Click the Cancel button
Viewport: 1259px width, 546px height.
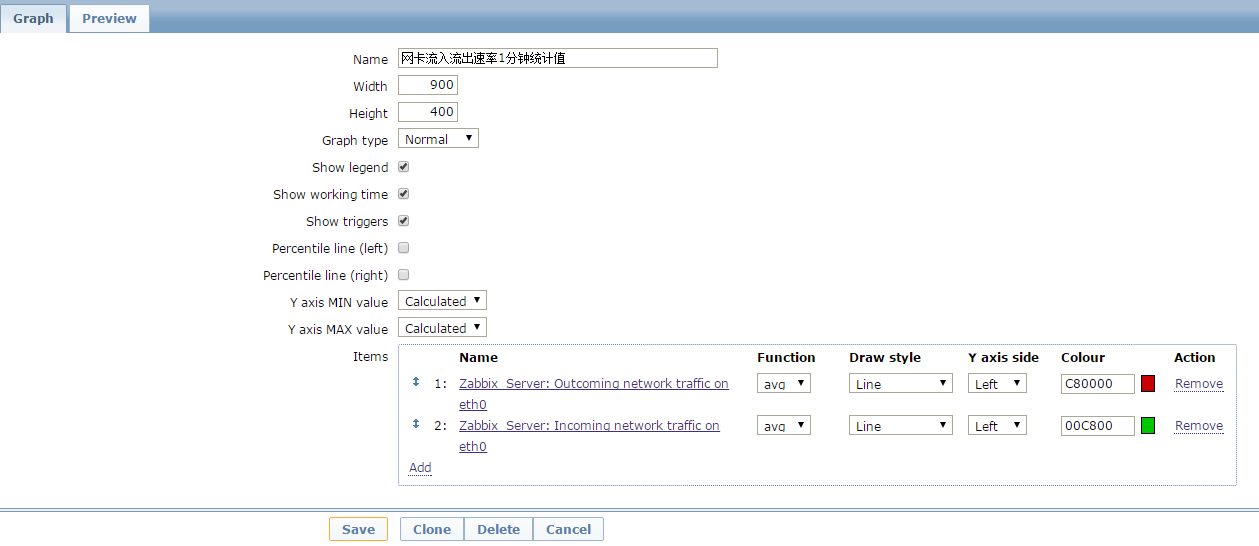click(x=568, y=529)
